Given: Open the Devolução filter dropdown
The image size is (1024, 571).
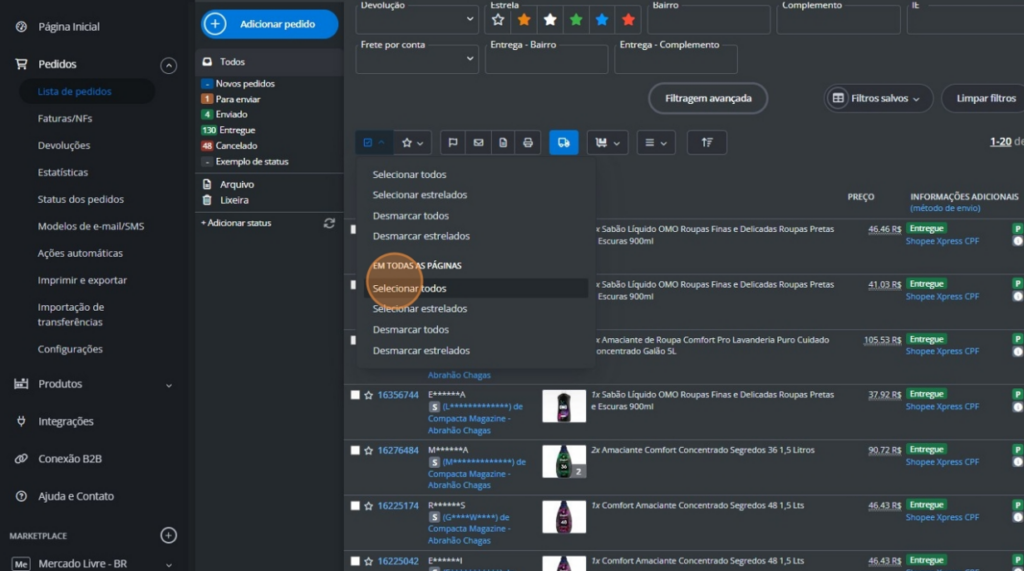Looking at the screenshot, I should tap(417, 20).
